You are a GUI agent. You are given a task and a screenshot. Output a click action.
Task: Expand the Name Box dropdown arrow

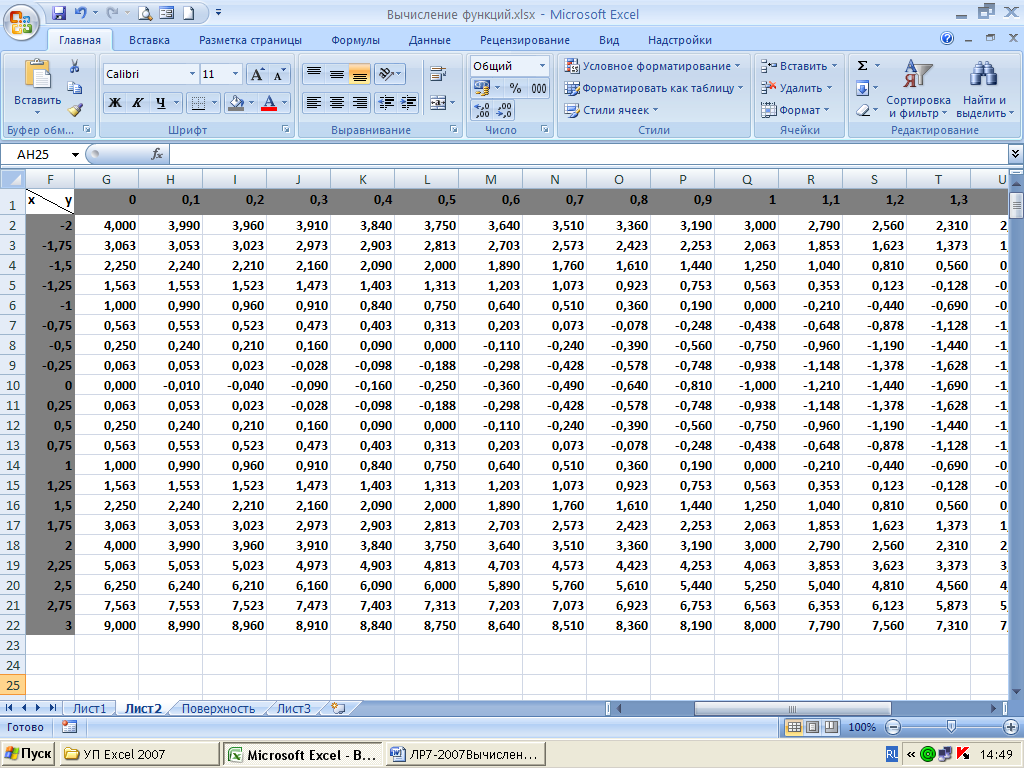click(75, 155)
